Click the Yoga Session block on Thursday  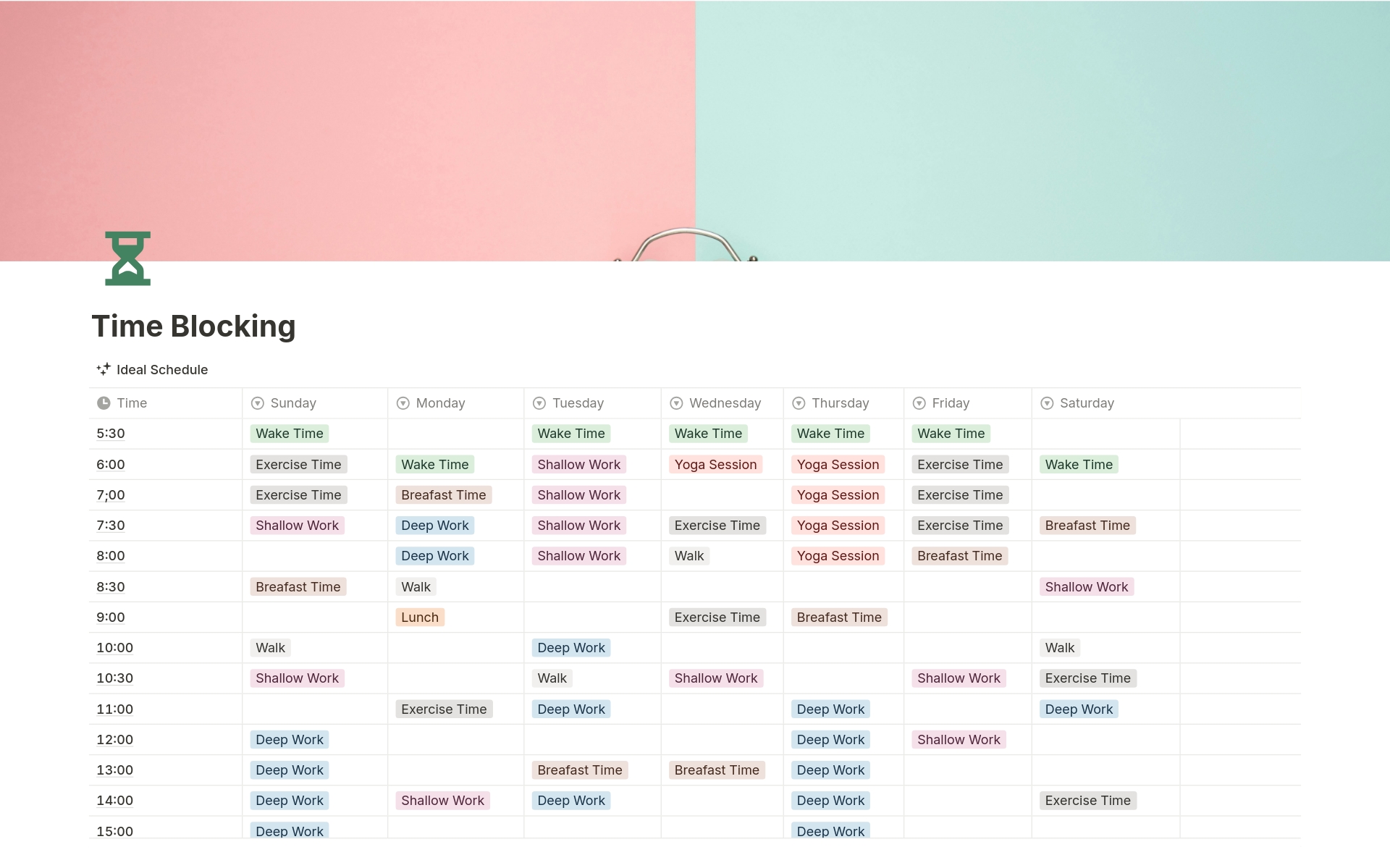pyautogui.click(x=838, y=463)
